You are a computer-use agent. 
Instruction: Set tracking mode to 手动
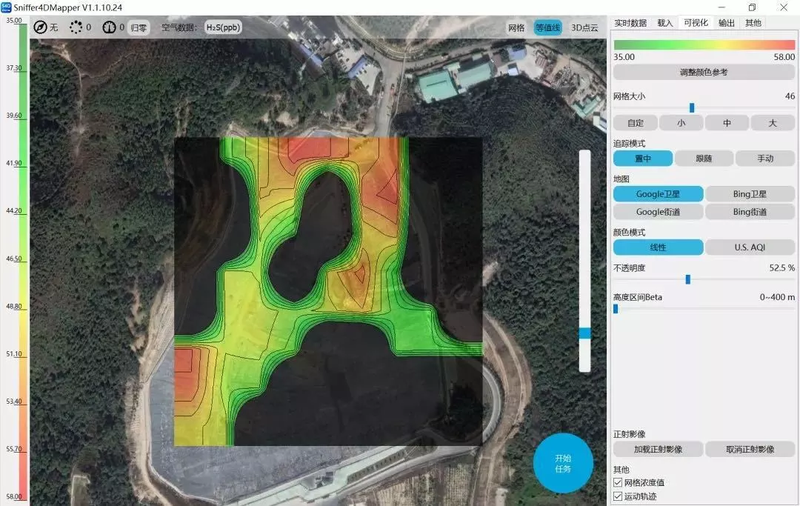[x=765, y=159]
